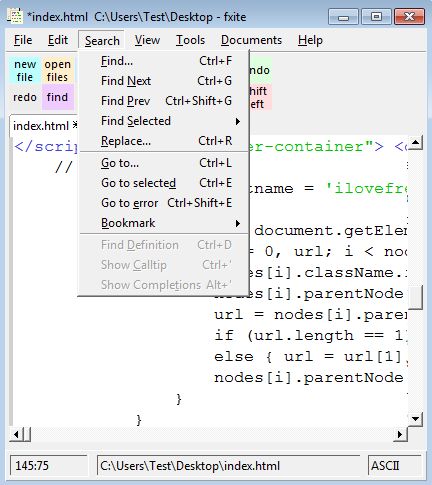Click the fxite application icon in title bar
This screenshot has width=432, height=485.
pos(15,16)
